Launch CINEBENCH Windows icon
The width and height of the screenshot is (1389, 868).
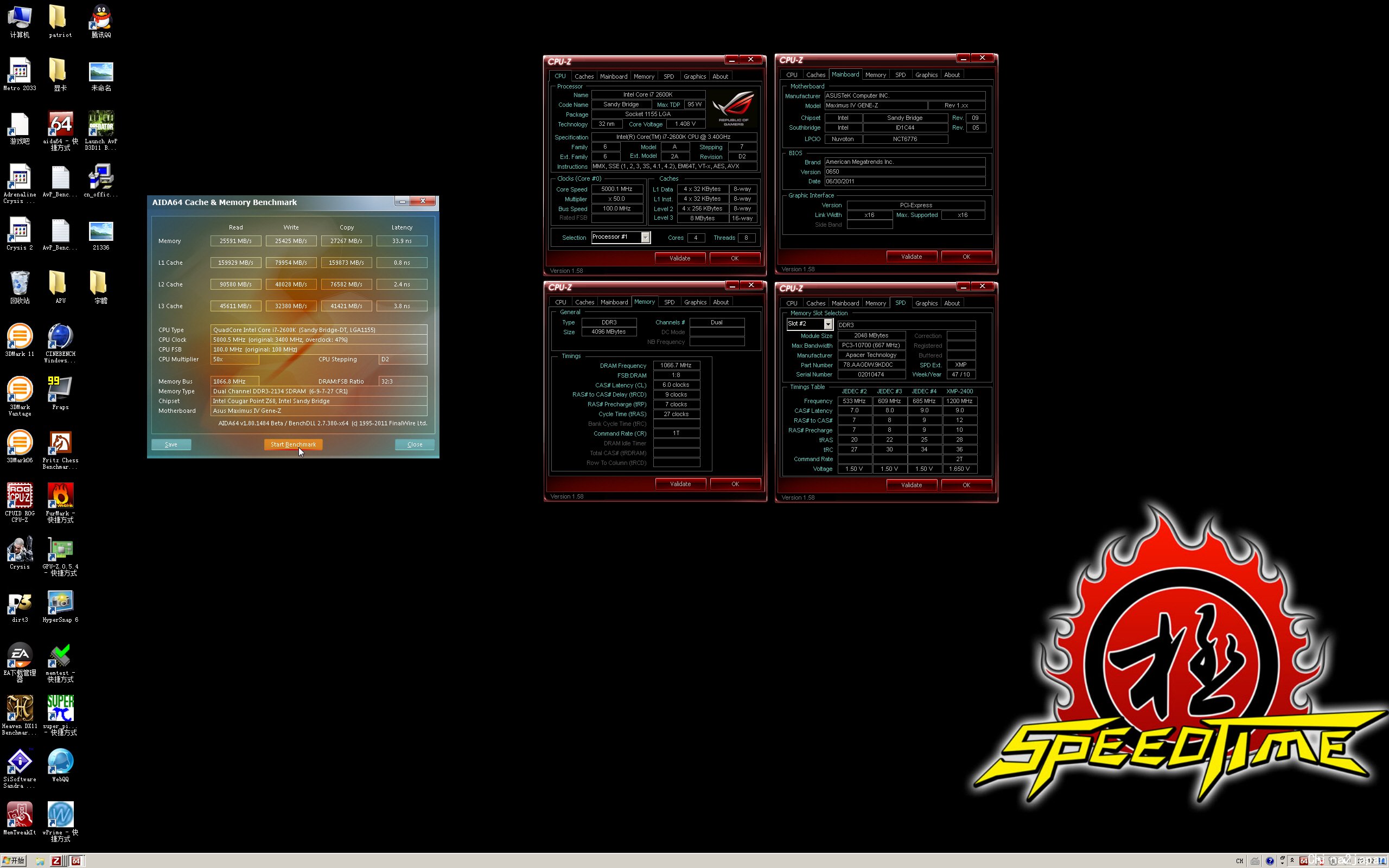tap(60, 343)
